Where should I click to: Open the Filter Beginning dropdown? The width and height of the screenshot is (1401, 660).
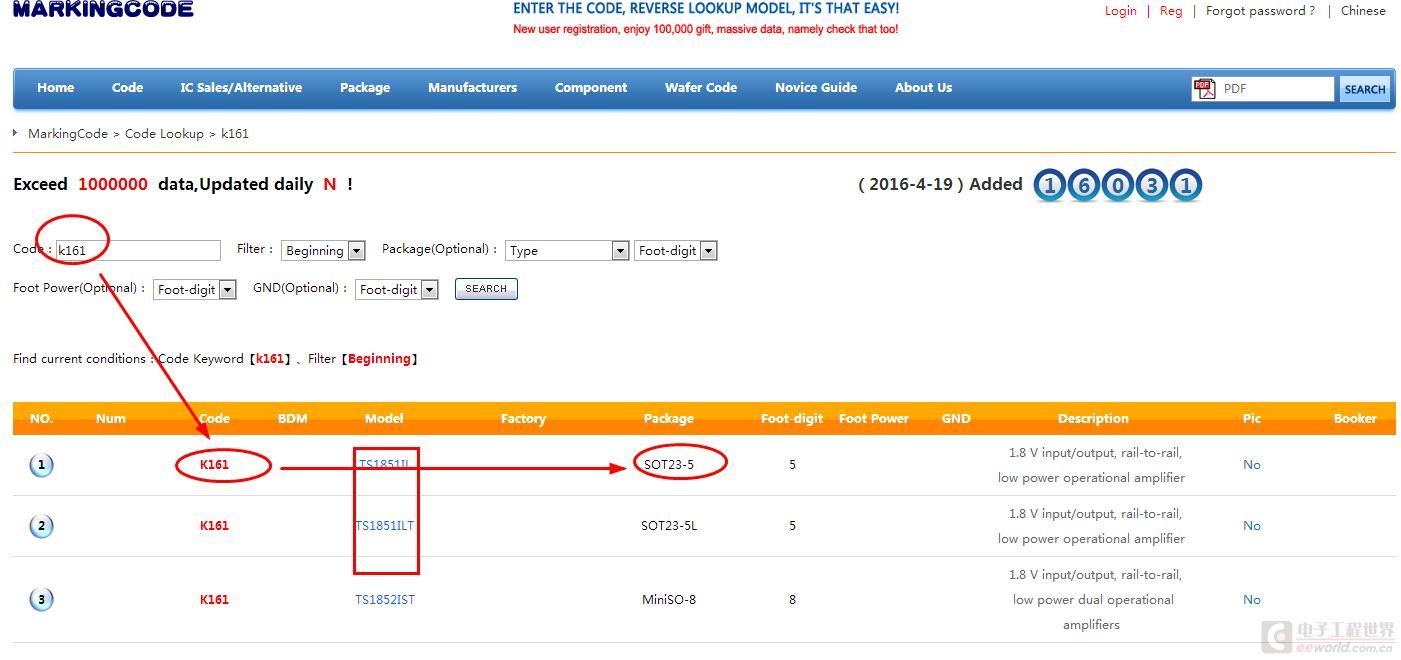click(x=323, y=251)
